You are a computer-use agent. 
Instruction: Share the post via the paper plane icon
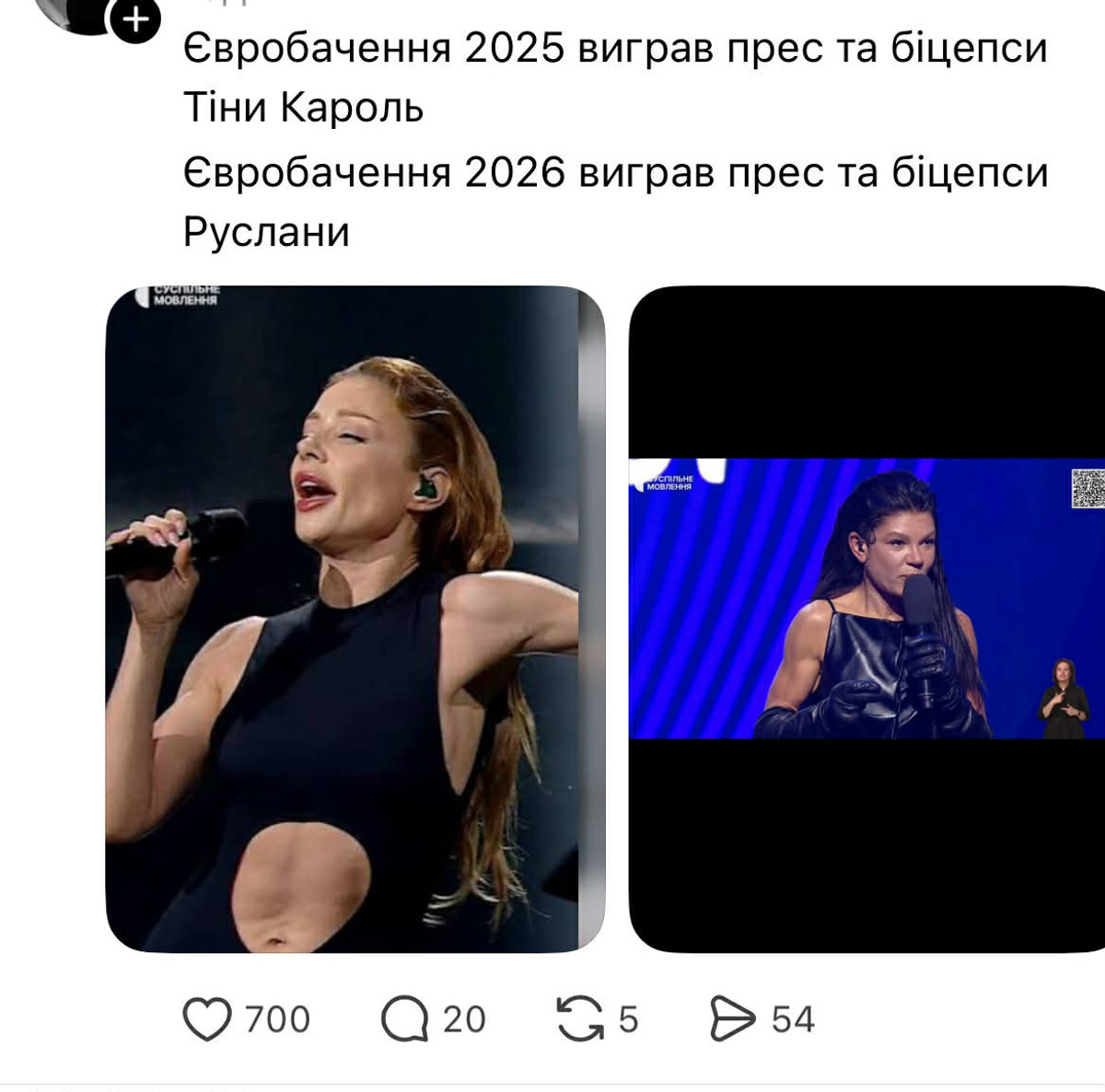tap(732, 1018)
